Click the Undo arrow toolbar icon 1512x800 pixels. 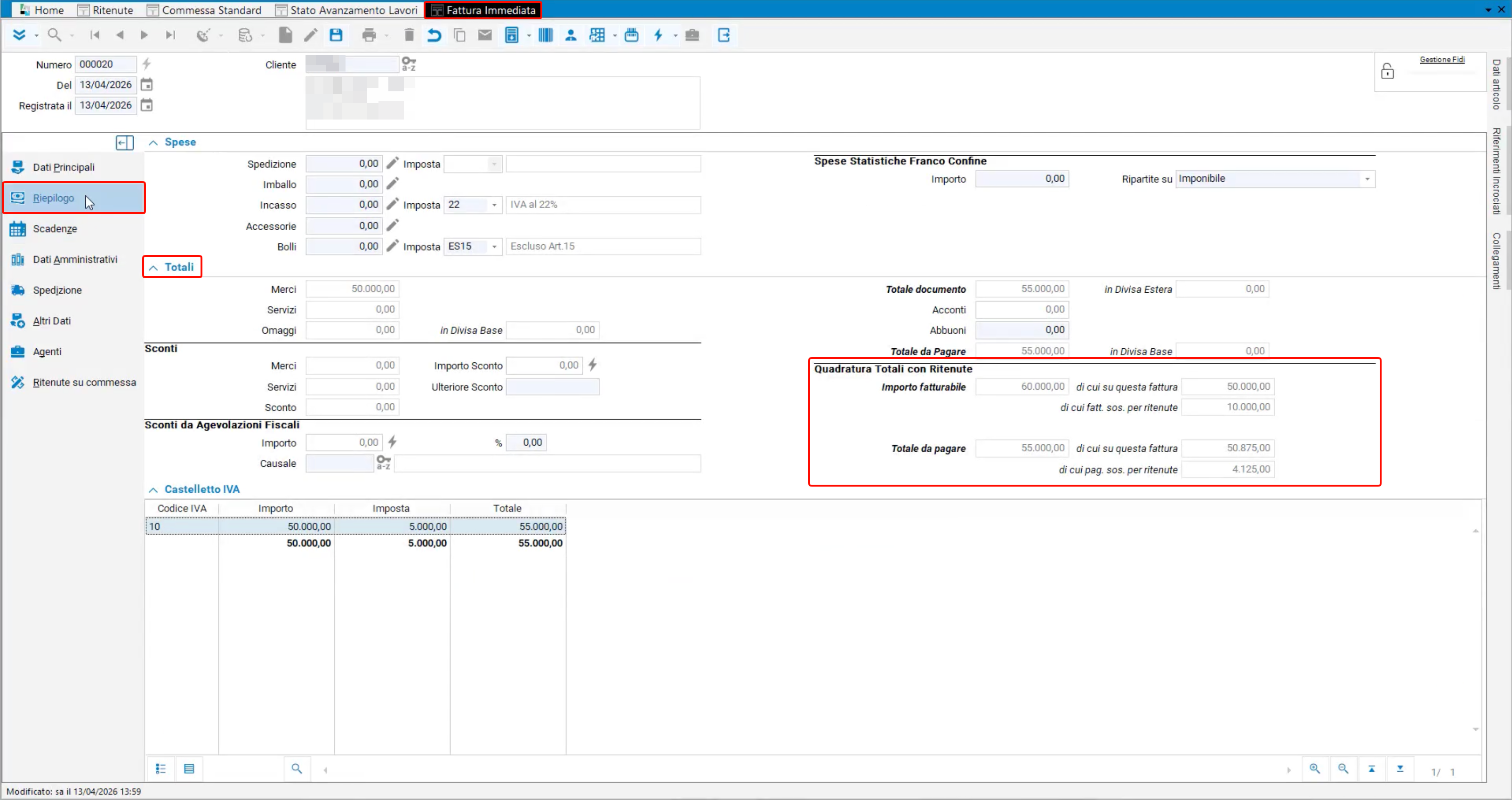434,35
